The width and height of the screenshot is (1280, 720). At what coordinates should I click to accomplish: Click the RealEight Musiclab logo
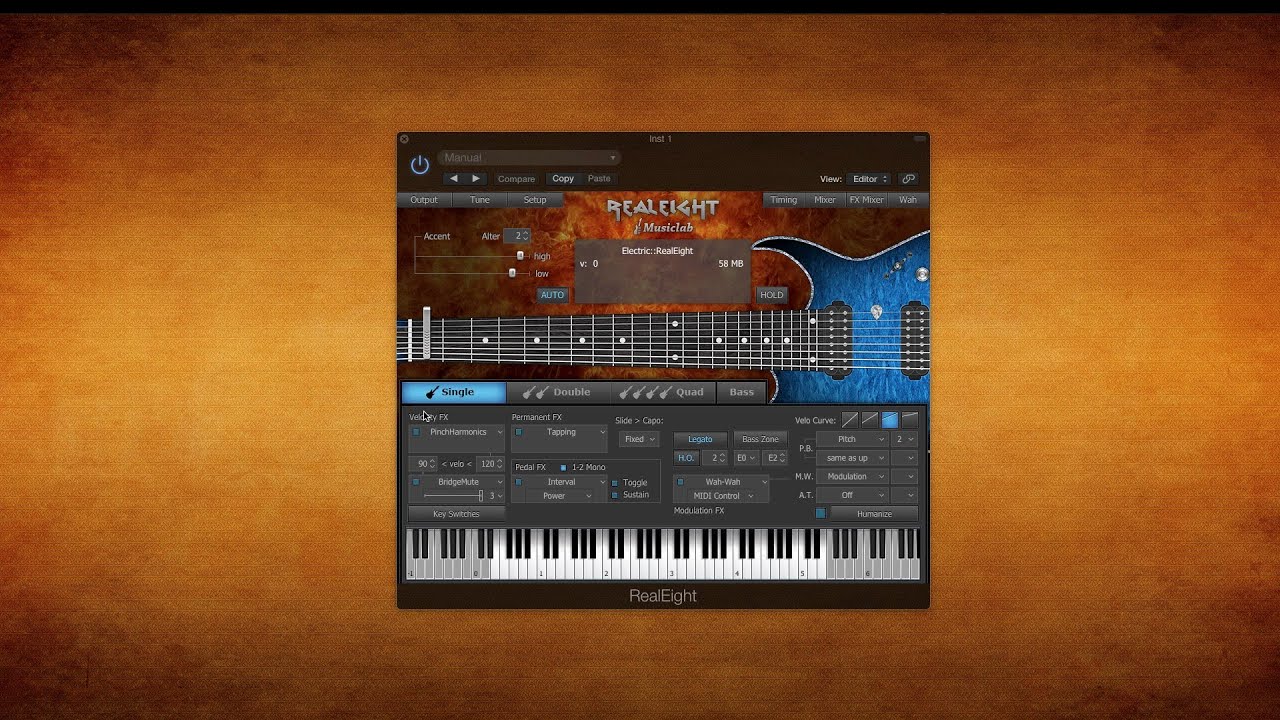[663, 216]
